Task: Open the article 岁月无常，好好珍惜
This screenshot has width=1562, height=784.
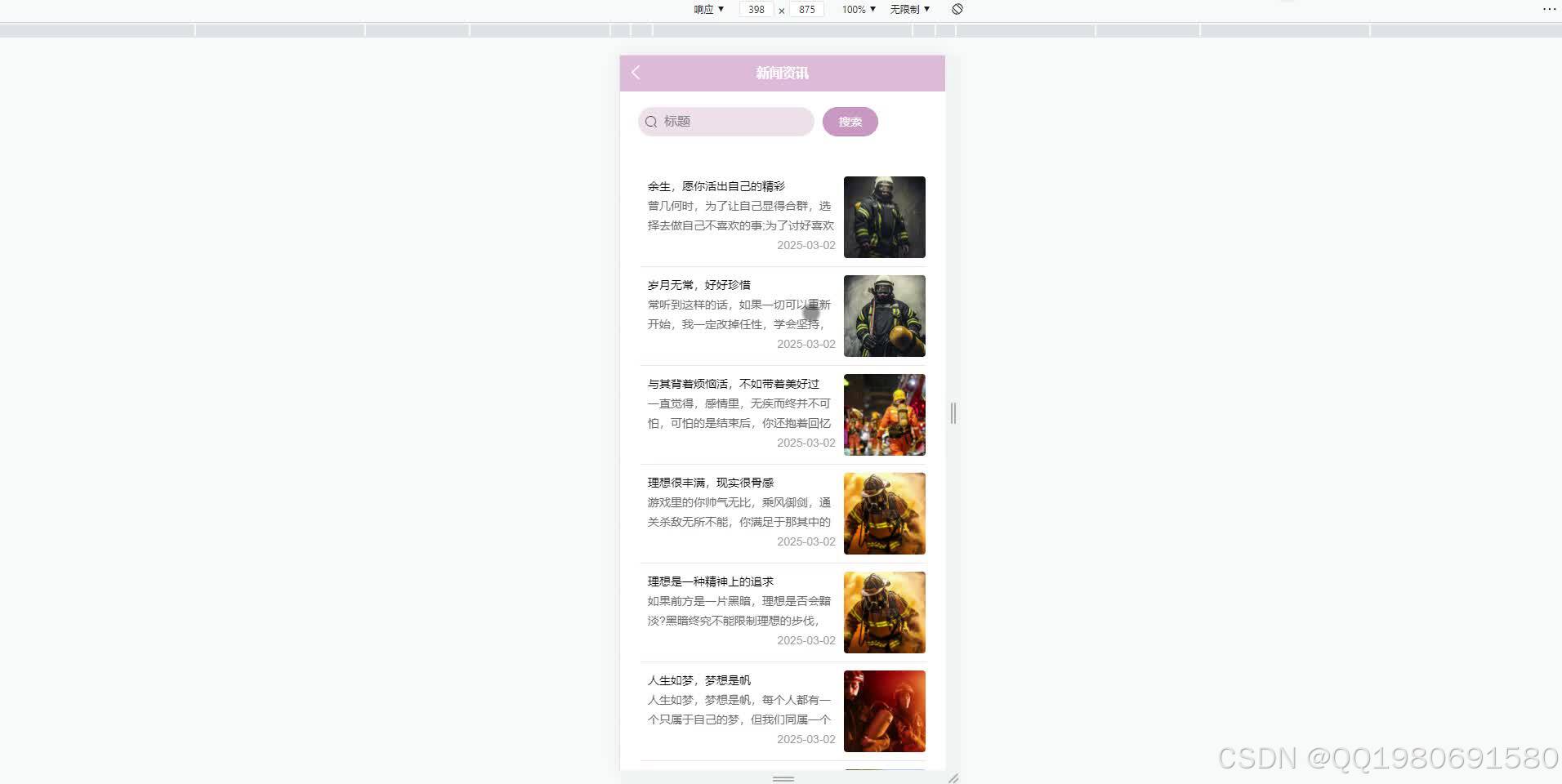Action: coord(698,284)
